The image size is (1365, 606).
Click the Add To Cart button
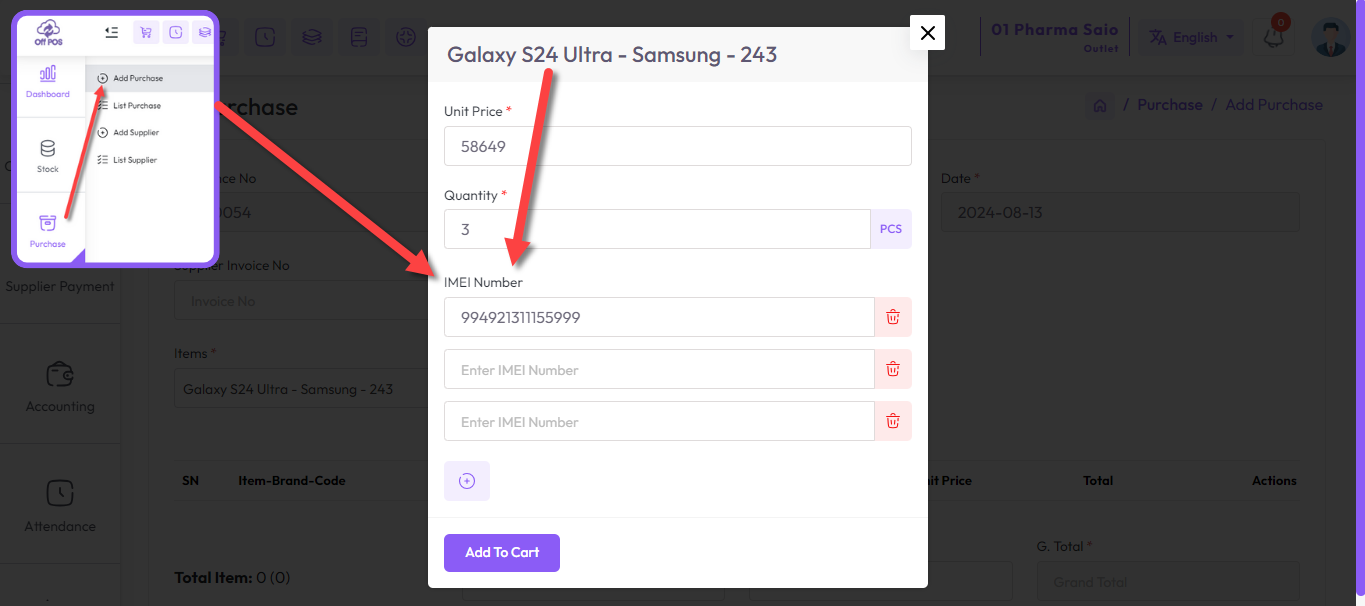click(x=502, y=553)
